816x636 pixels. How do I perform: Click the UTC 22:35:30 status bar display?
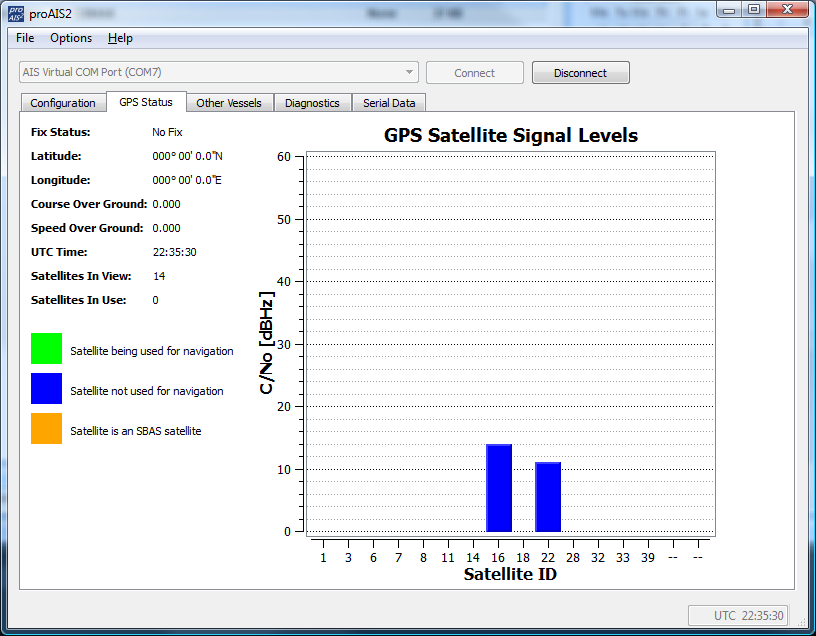coord(738,615)
